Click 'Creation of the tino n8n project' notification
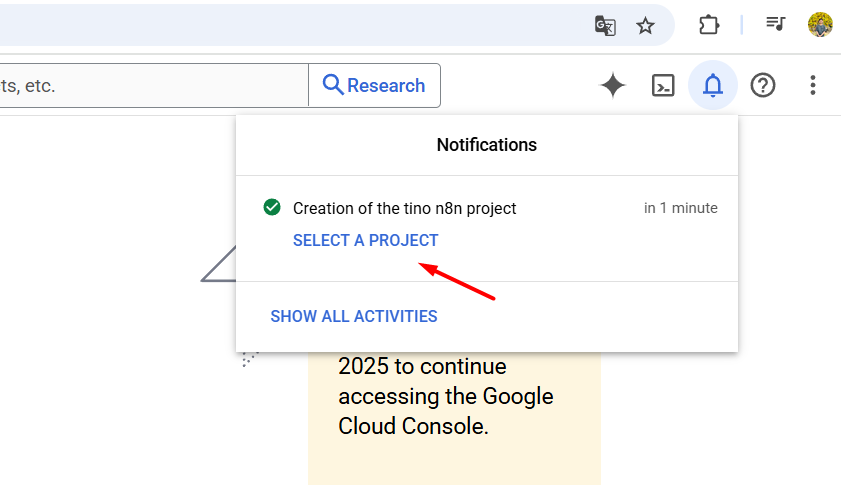 point(404,208)
